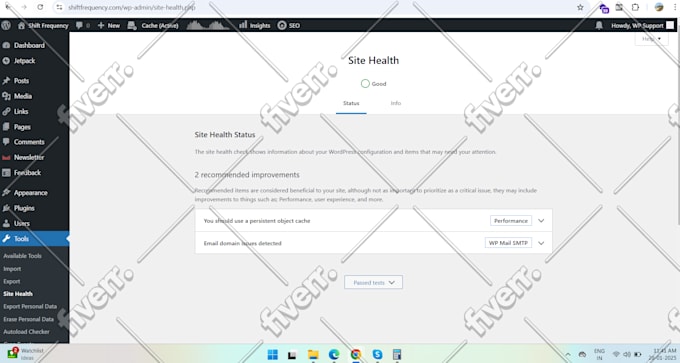Image resolution: width=680 pixels, height=363 pixels.
Task: Go forward in browser history
Action: pos(24,7)
